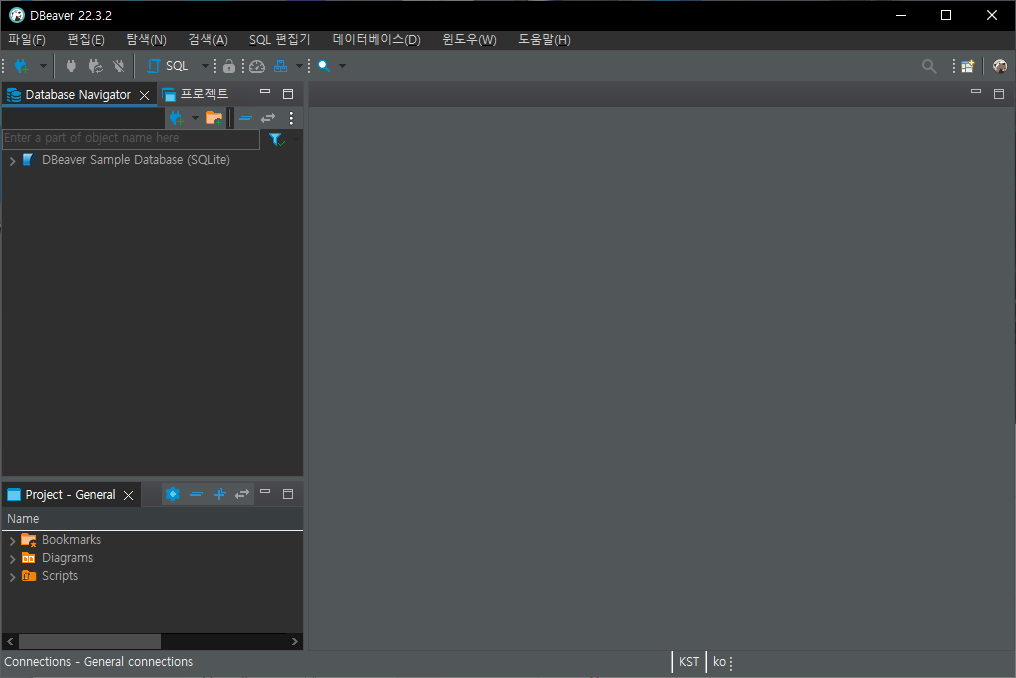Click the Create New Folder icon in navigator
Image resolution: width=1016 pixels, height=678 pixels.
214,118
